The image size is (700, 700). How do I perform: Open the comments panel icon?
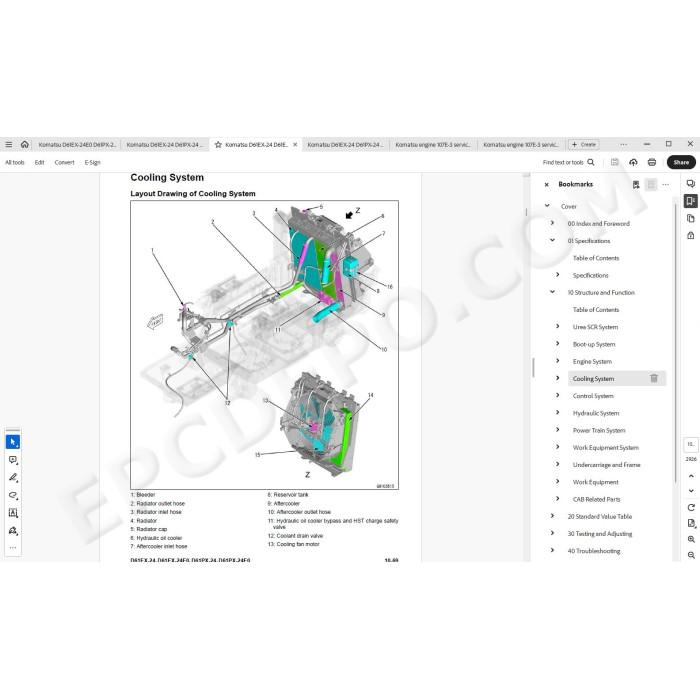coord(691,184)
